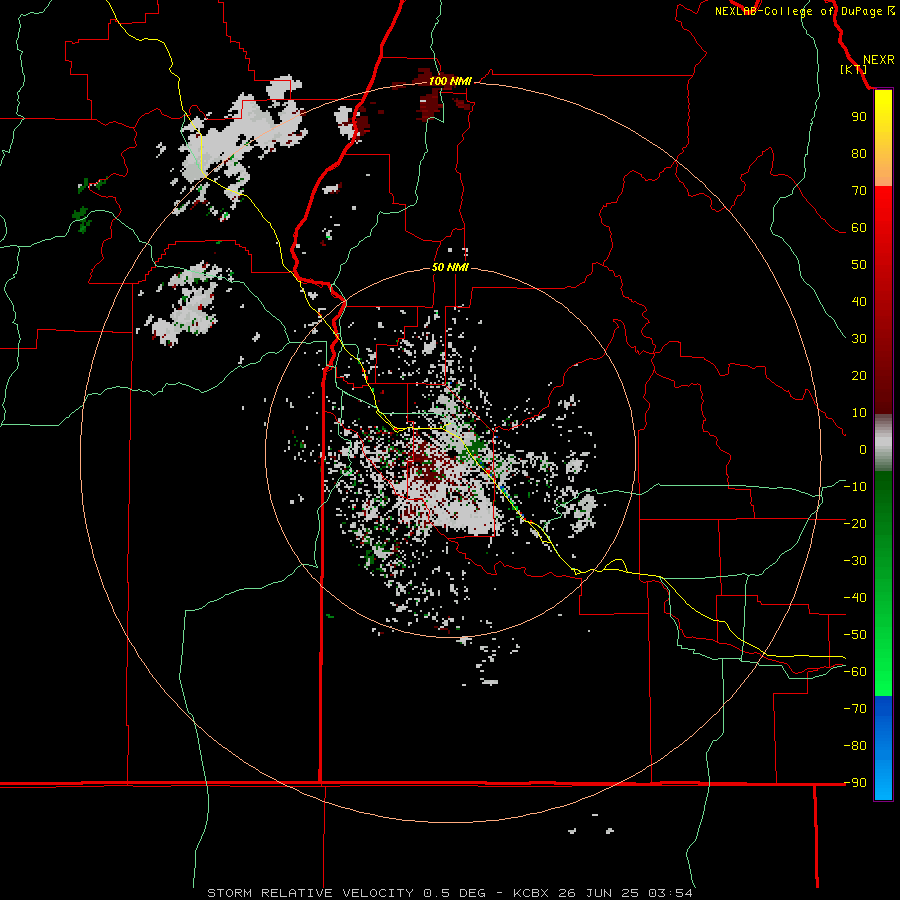Image resolution: width=900 pixels, height=900 pixels.
Task: Click the 70 value on velocity scale
Action: point(859,191)
